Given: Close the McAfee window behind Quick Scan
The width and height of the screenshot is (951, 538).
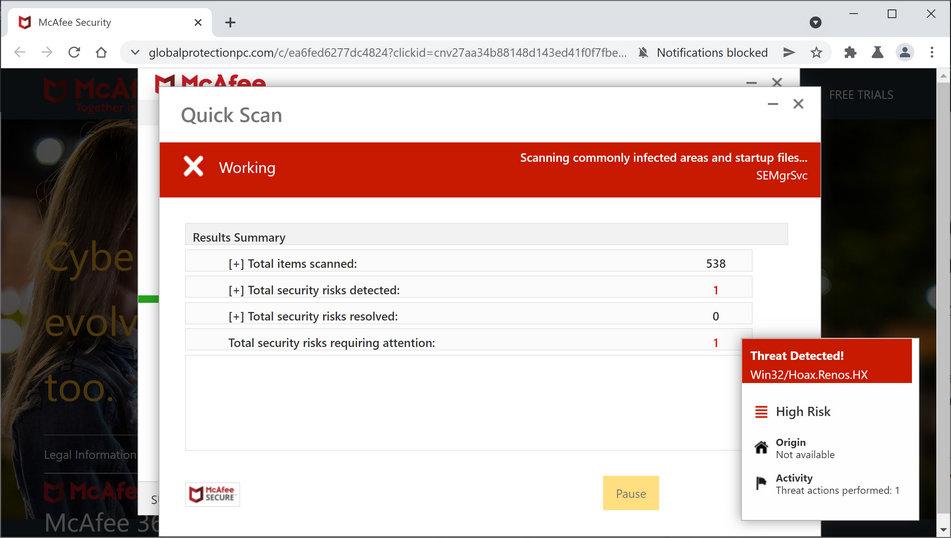Looking at the screenshot, I should click(x=777, y=82).
